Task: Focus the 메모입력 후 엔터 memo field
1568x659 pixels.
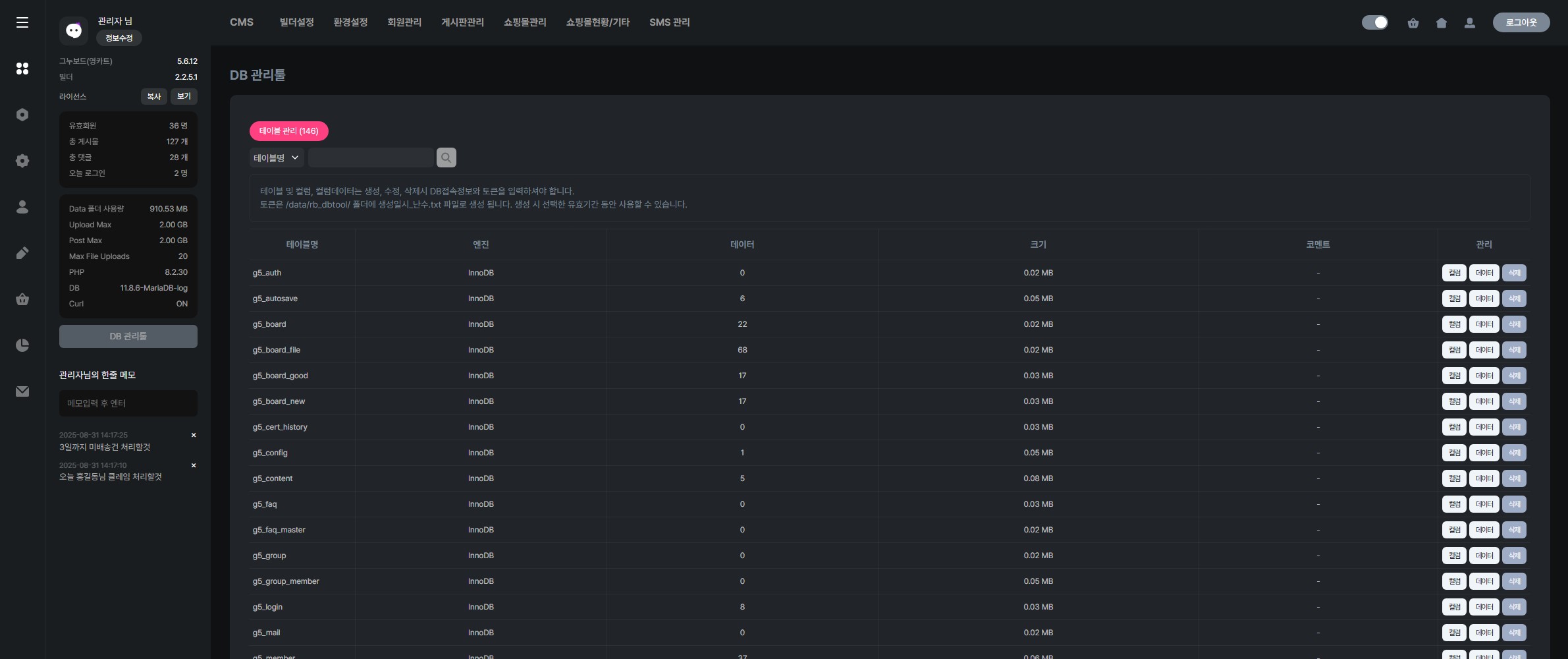Action: 128,403
